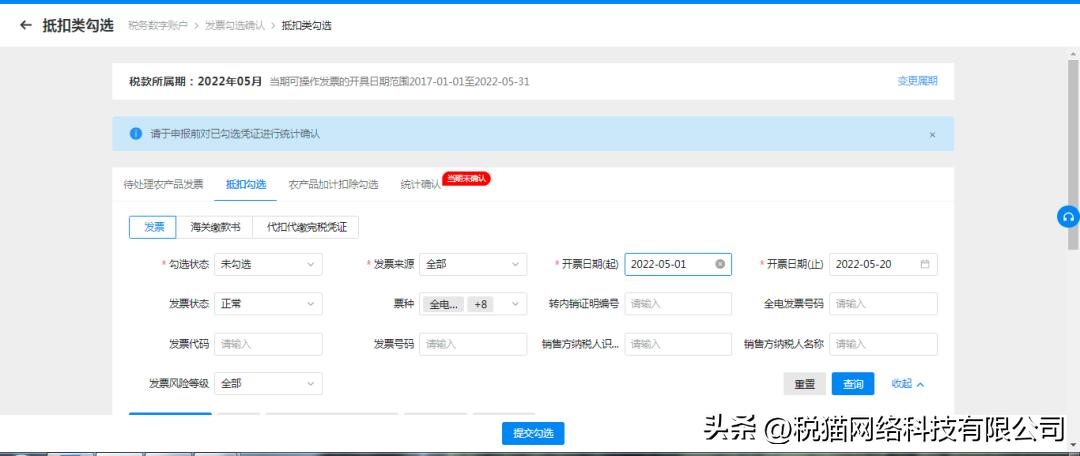Open the 发票风险等级 dropdown
The image size is (1080, 456).
coord(268,384)
